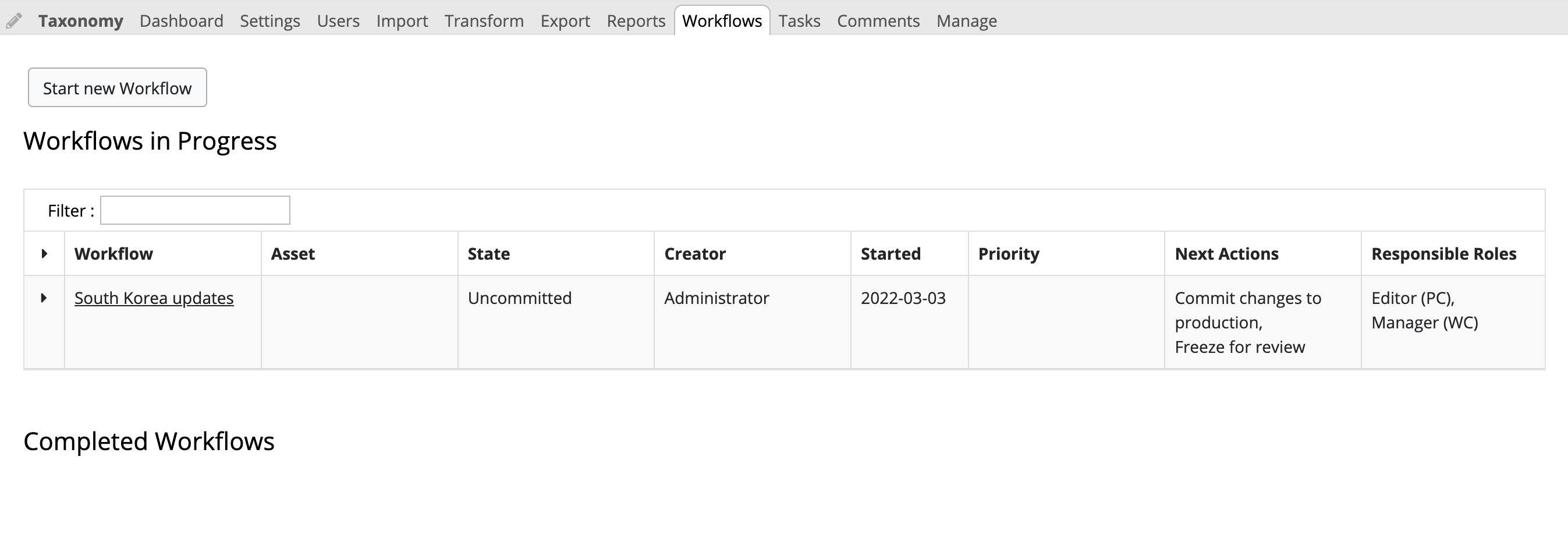This screenshot has height=552, width=1568.
Task: Click the pencil edit icon
Action: pyautogui.click(x=13, y=20)
